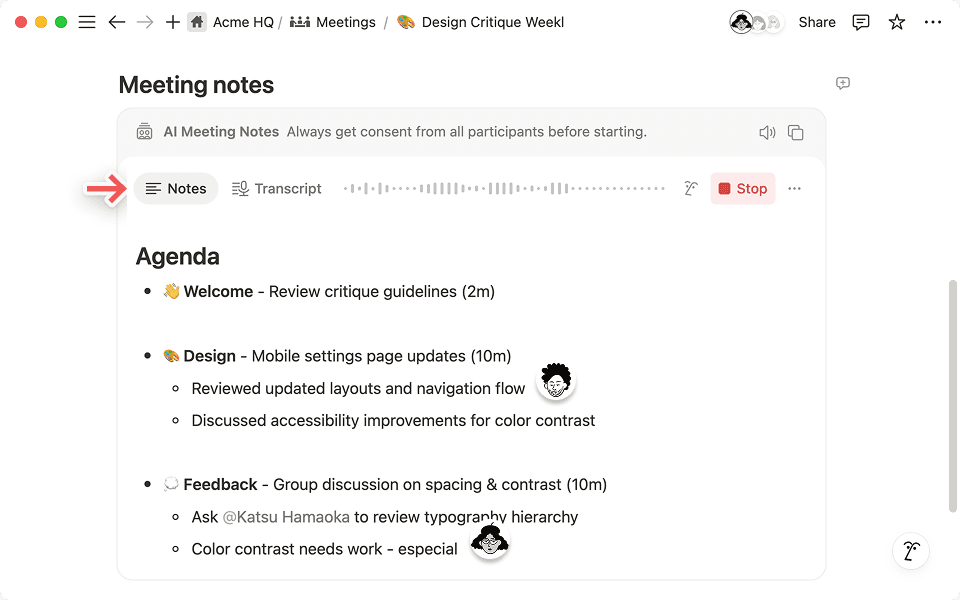Click the AI sparkle icon beside Stop
Viewport: 960px width, 600px height.
tap(690, 188)
